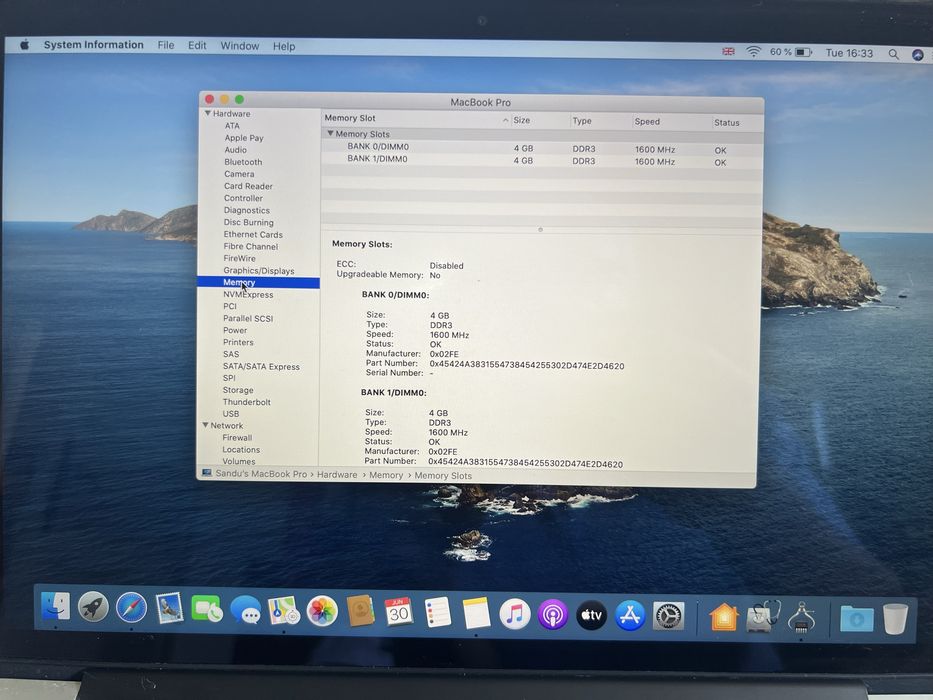Collapse the Hardware section in sidebar
The width and height of the screenshot is (933, 700).
click(208, 113)
